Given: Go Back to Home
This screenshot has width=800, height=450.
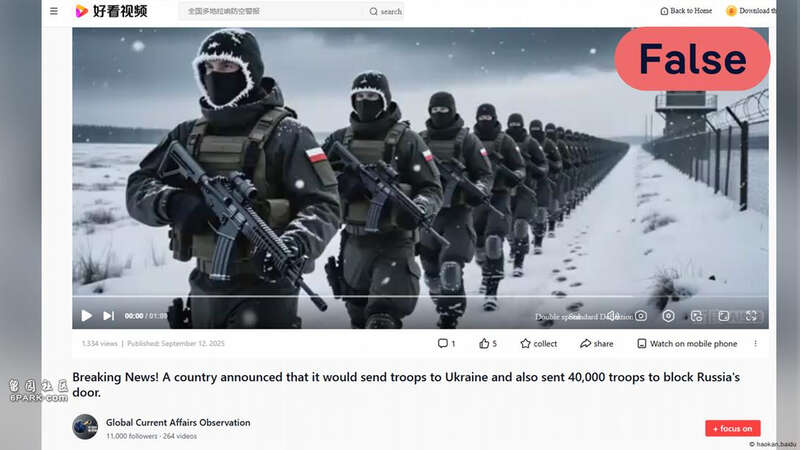Looking at the screenshot, I should [x=686, y=11].
